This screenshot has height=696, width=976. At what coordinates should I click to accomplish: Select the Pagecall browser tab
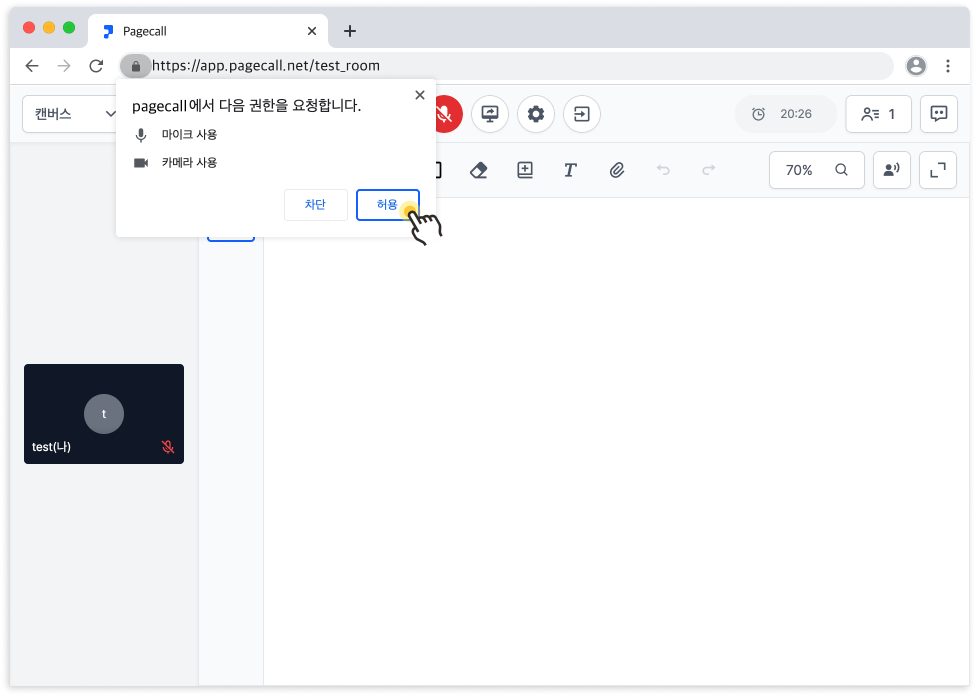tap(208, 31)
